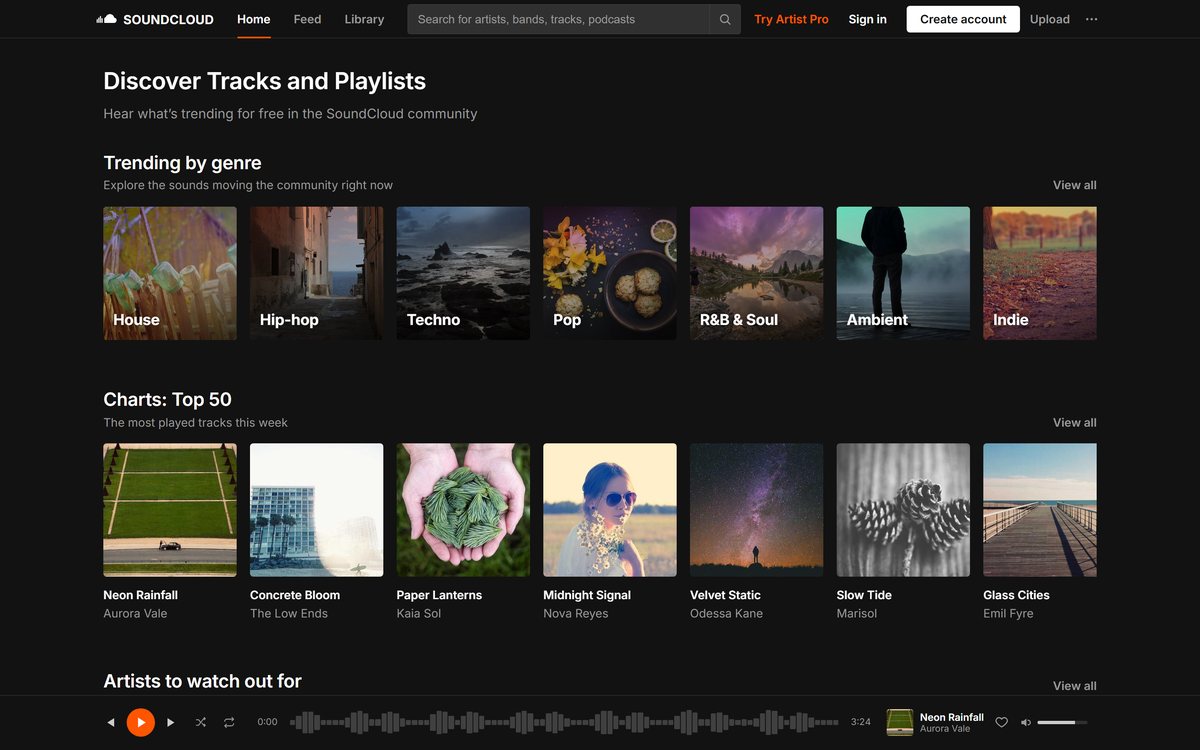Focus the search input field

(559, 19)
